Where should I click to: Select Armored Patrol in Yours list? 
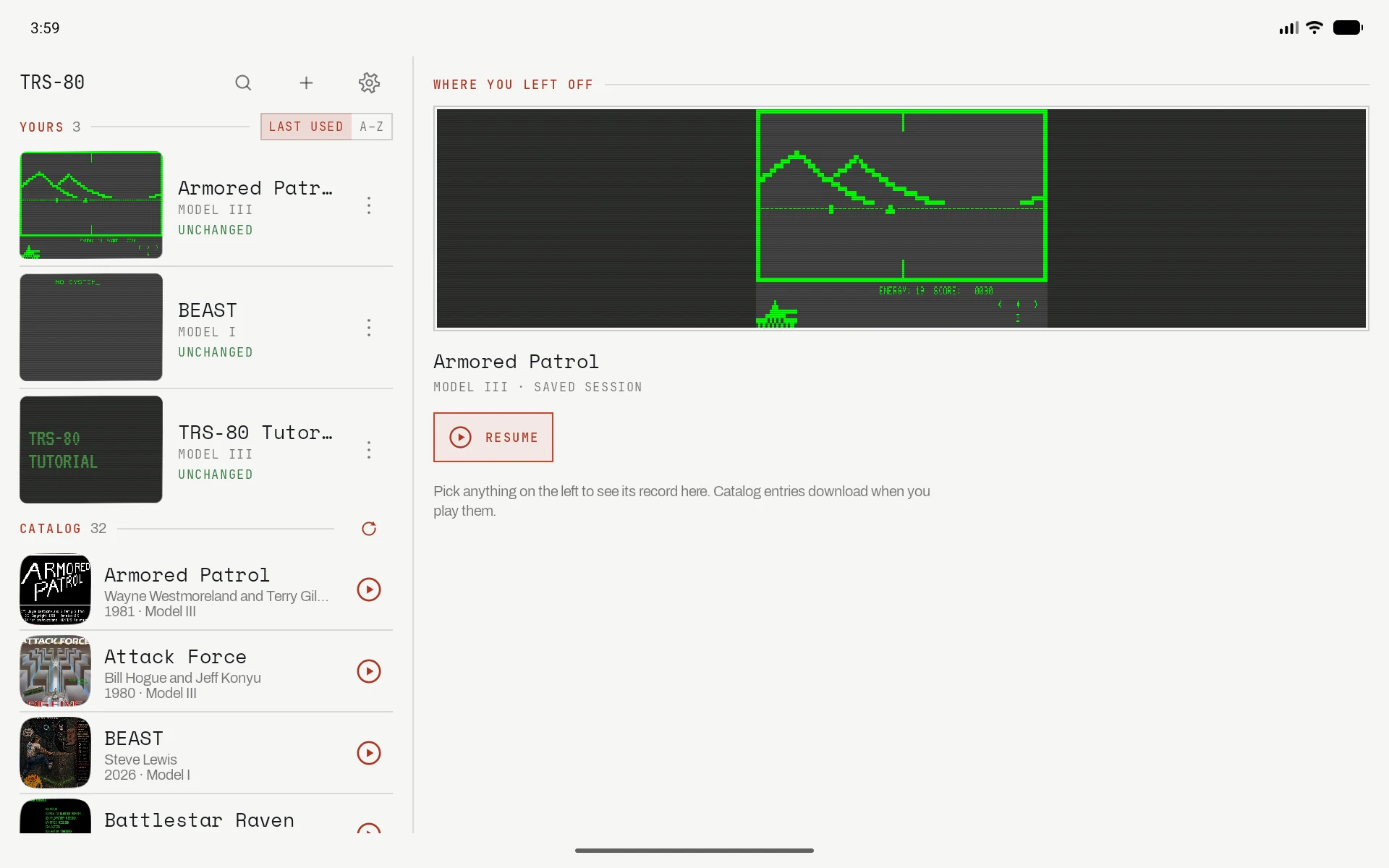[x=206, y=205]
